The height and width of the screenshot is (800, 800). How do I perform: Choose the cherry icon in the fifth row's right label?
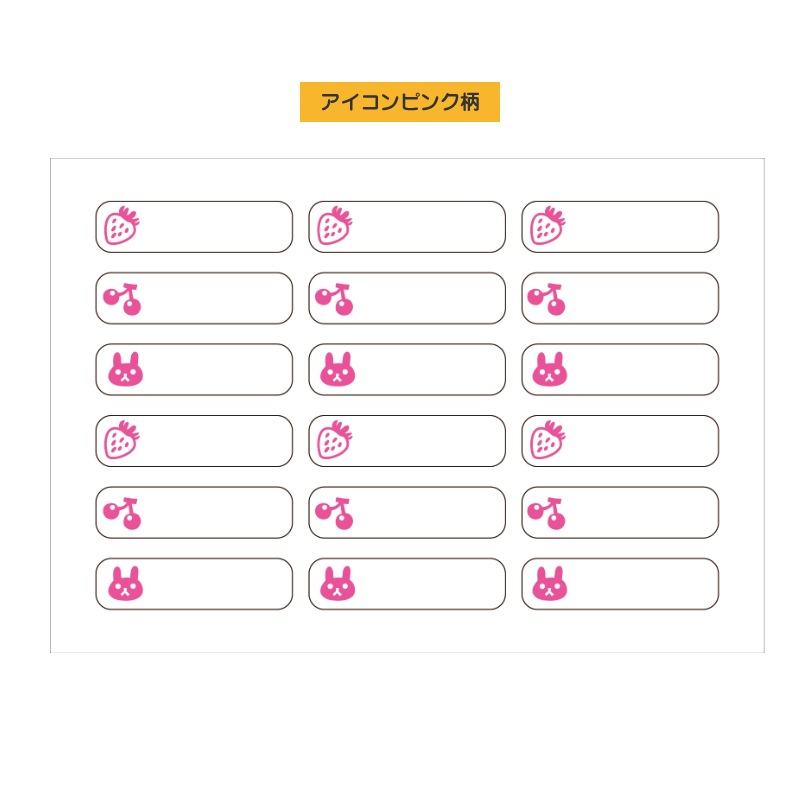click(x=548, y=513)
